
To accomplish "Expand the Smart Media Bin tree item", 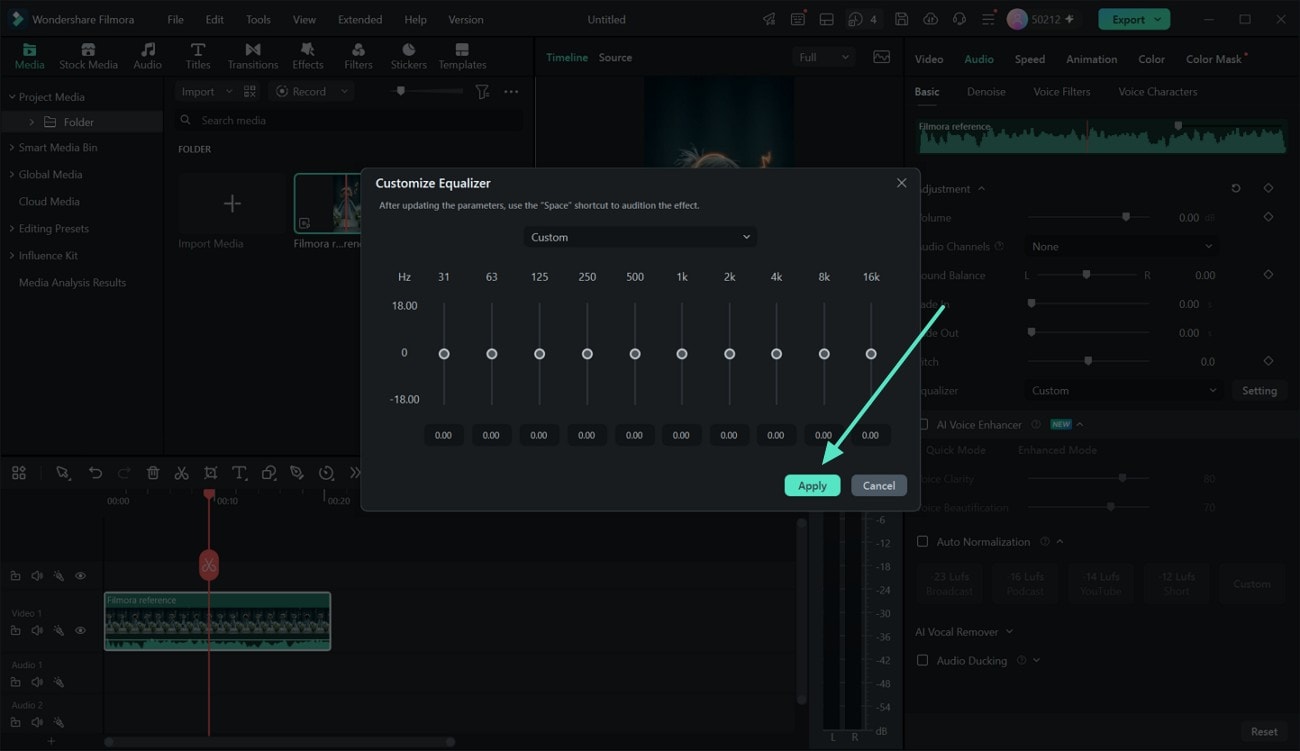I will pos(57,147).
